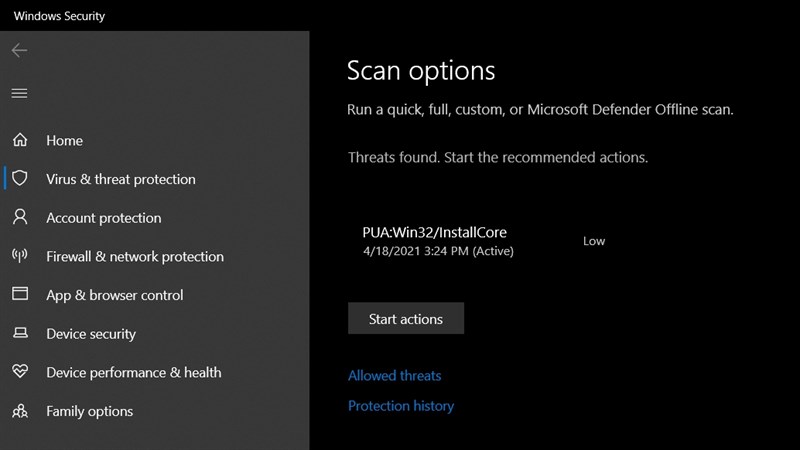Click the window icon for app control
The height and width of the screenshot is (450, 800).
[20, 294]
